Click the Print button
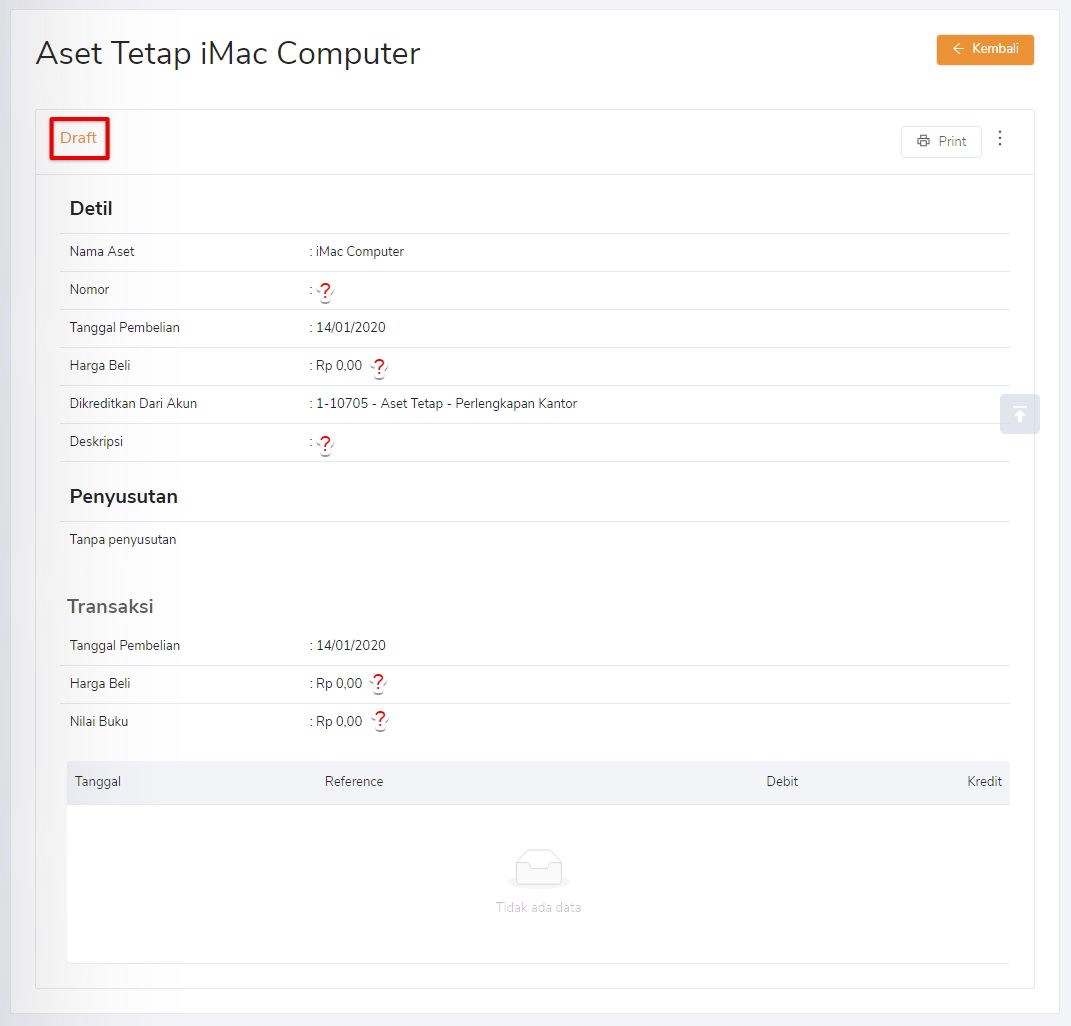The width and height of the screenshot is (1071, 1026). tap(941, 141)
